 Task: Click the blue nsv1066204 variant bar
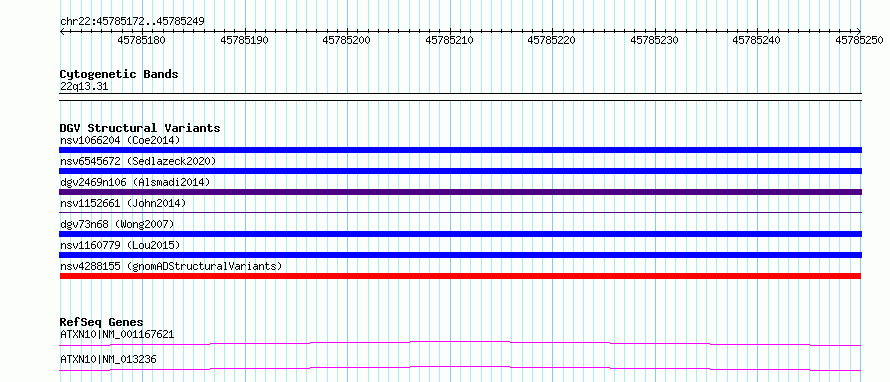460,150
